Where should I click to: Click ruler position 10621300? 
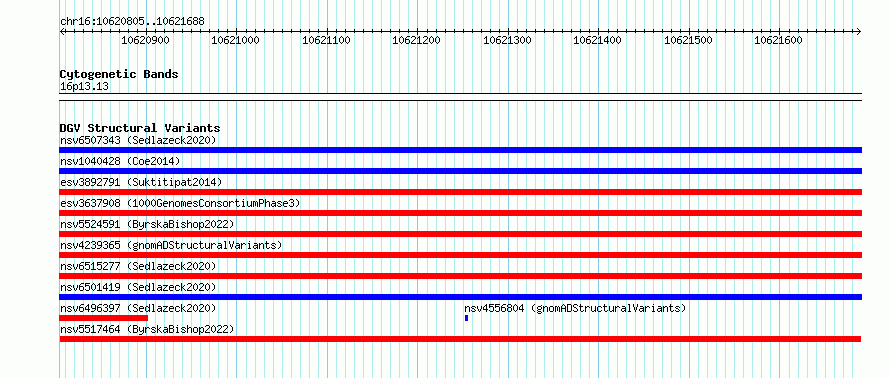(x=507, y=40)
